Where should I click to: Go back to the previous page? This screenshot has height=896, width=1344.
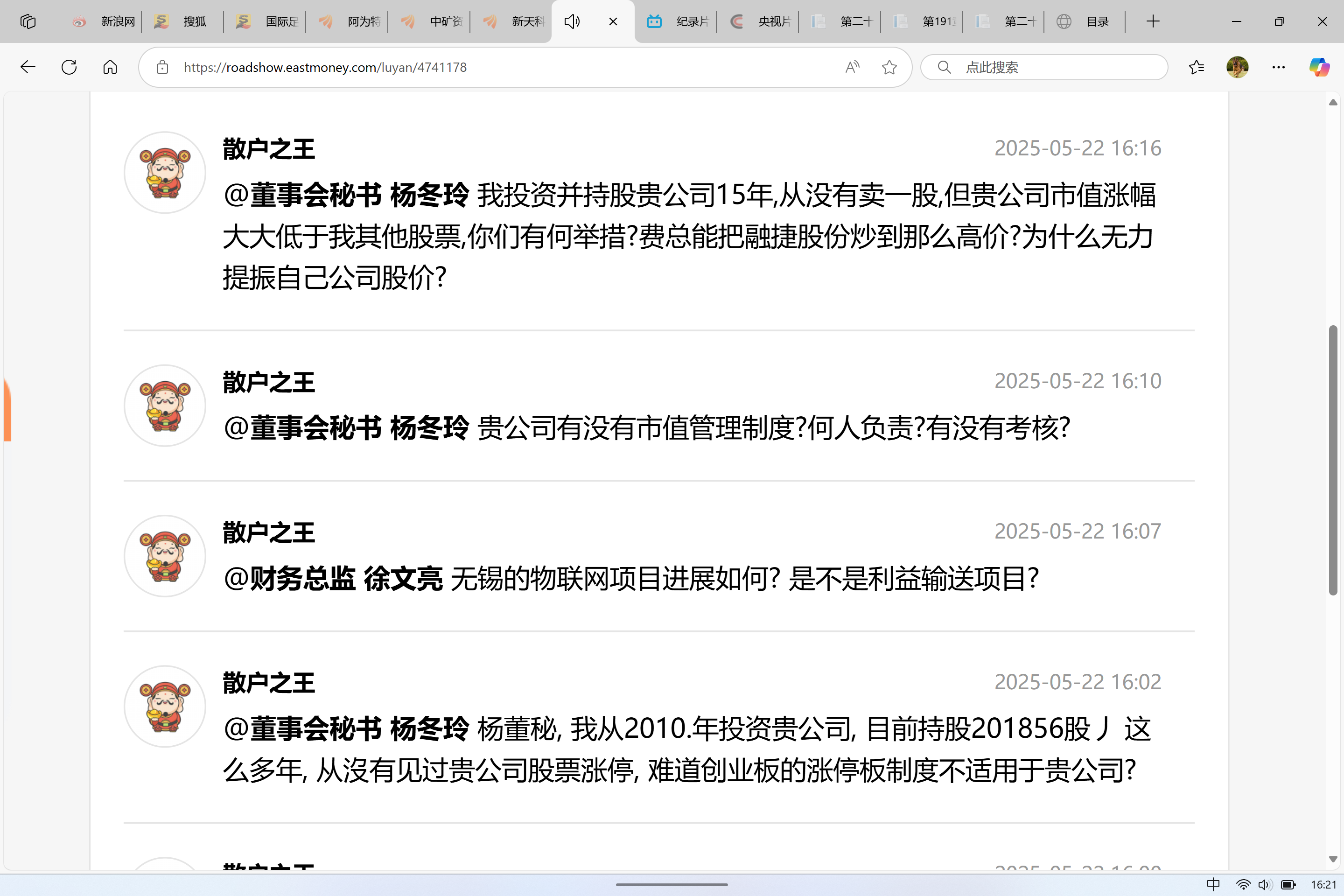point(28,67)
